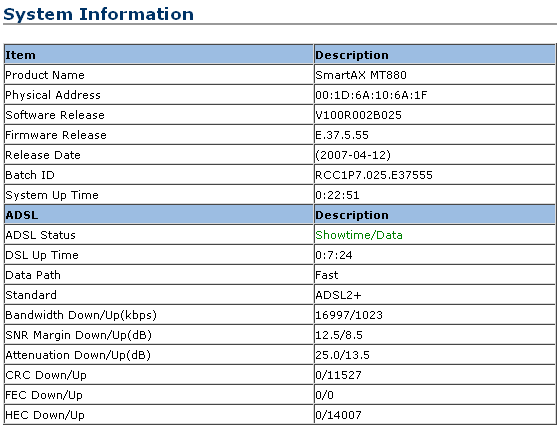The width and height of the screenshot is (560, 429).
Task: Click the Data Path value Fast
Action: [x=326, y=275]
